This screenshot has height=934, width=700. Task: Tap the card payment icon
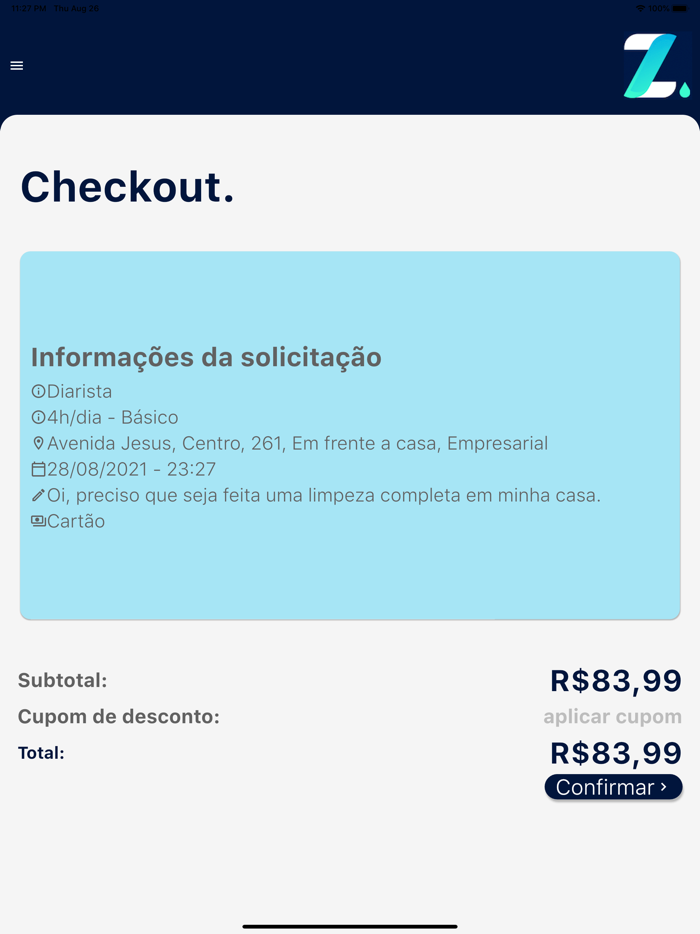click(38, 521)
